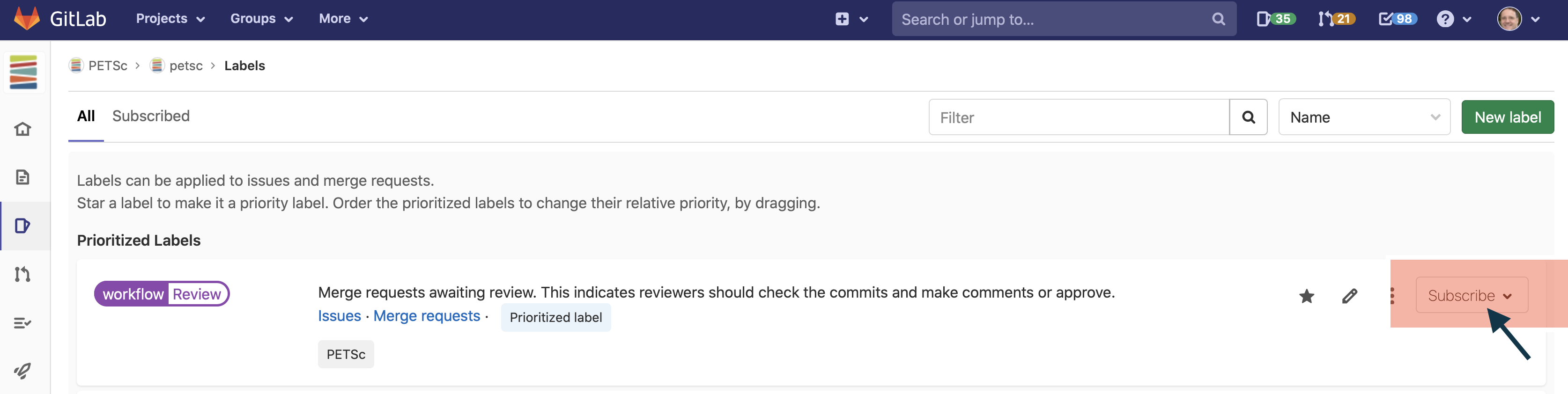This screenshot has height=394, width=1568.
Task: Click the workflow Review label badge
Action: [x=162, y=294]
